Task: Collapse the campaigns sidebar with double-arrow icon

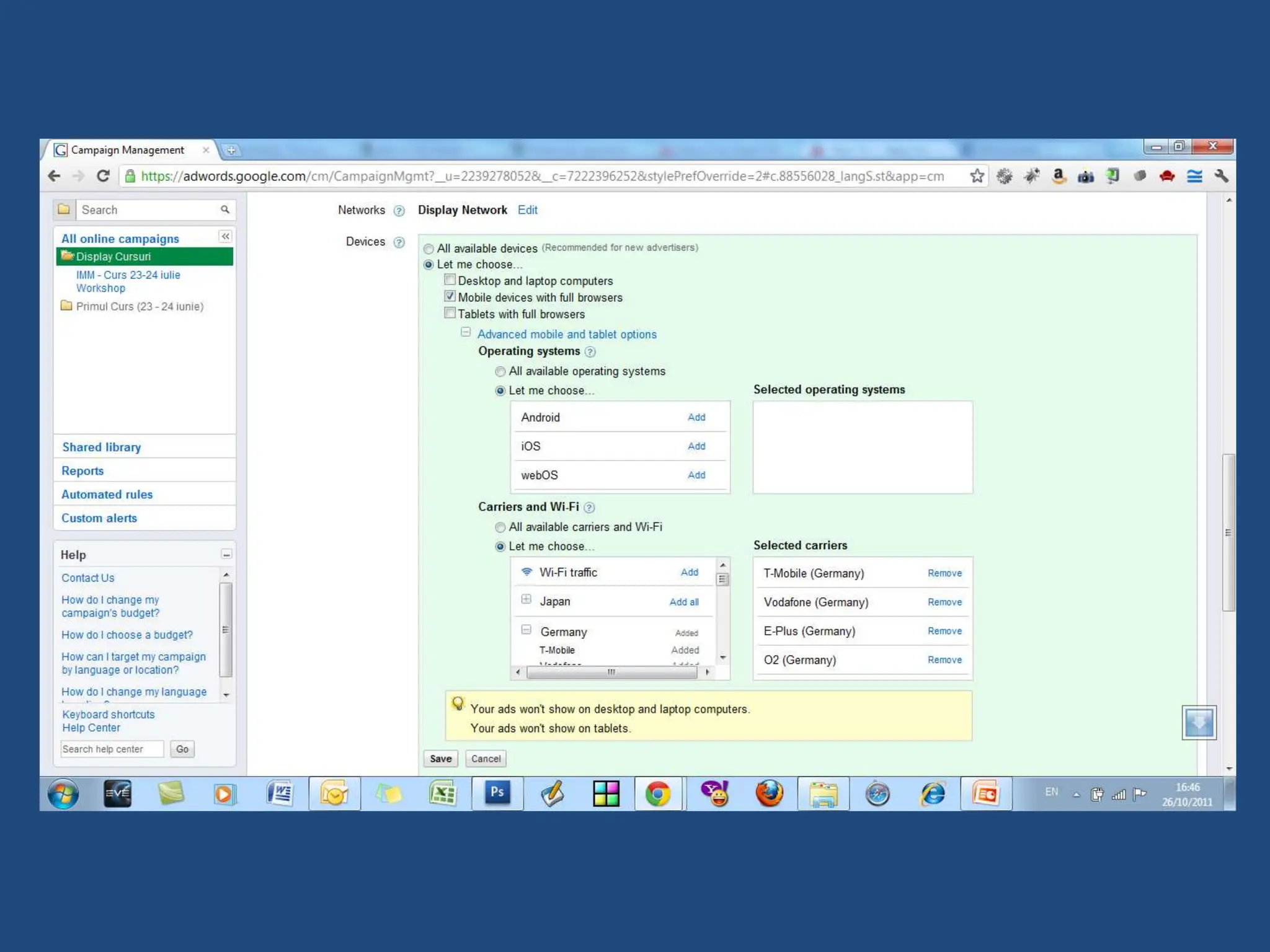Action: point(225,237)
